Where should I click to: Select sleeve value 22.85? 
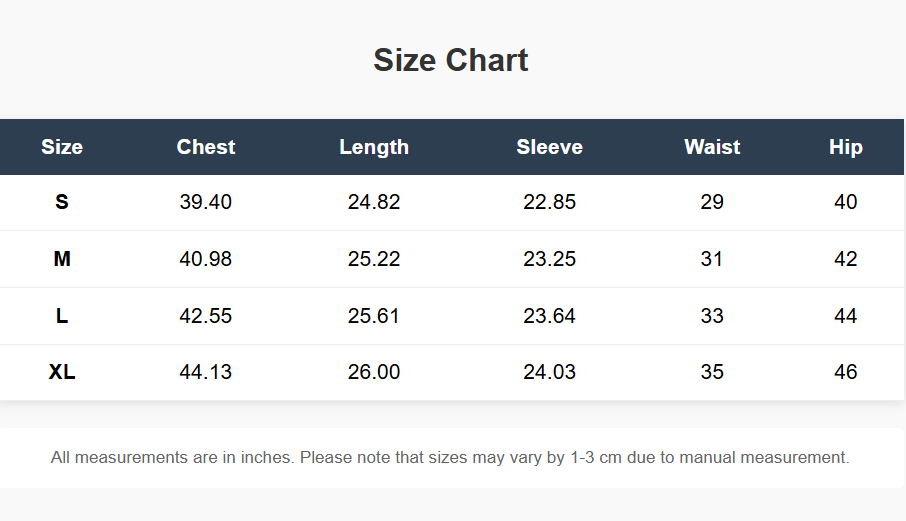click(549, 202)
